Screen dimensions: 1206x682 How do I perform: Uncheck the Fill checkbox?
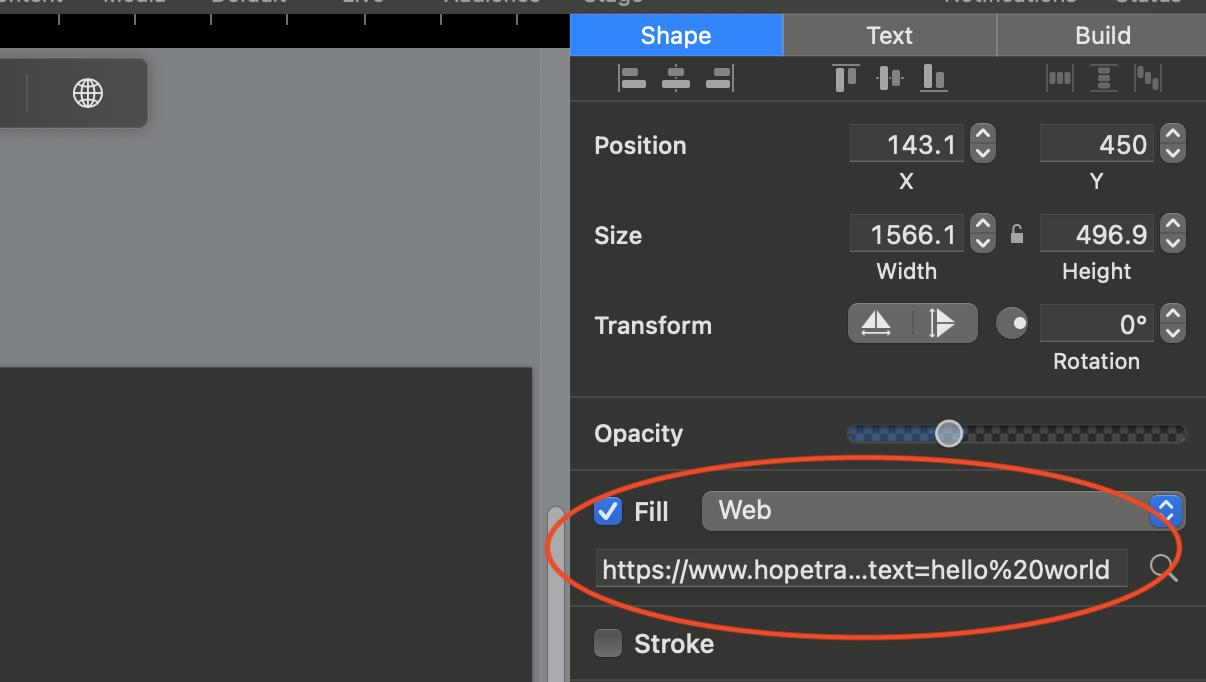(608, 511)
